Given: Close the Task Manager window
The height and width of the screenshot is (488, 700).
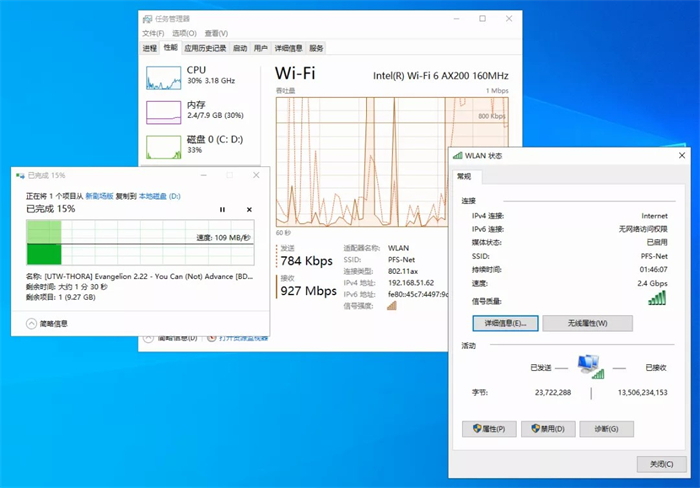Looking at the screenshot, I should click(509, 18).
